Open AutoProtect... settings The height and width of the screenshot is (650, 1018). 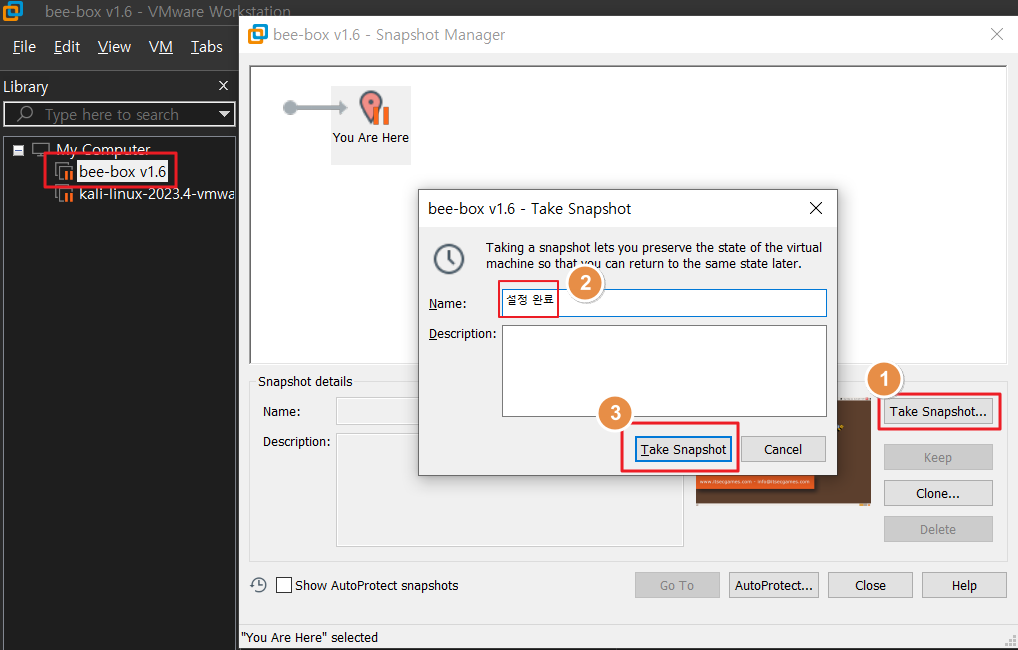[774, 585]
